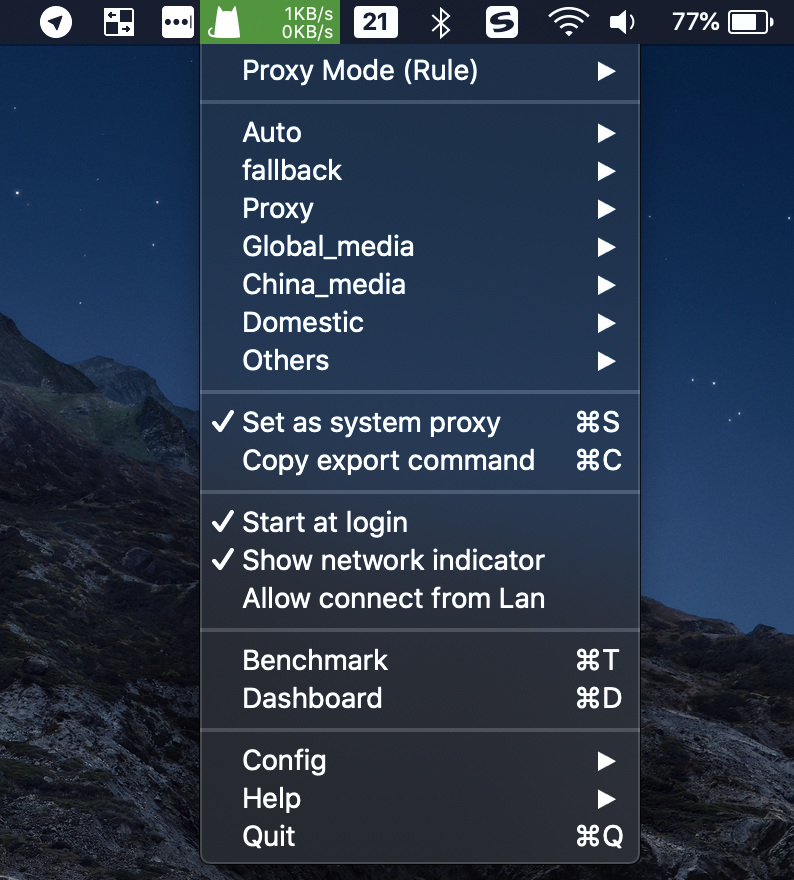The width and height of the screenshot is (794, 880).
Task: Click the ClashX cat icon in menu bar
Action: (x=230, y=22)
